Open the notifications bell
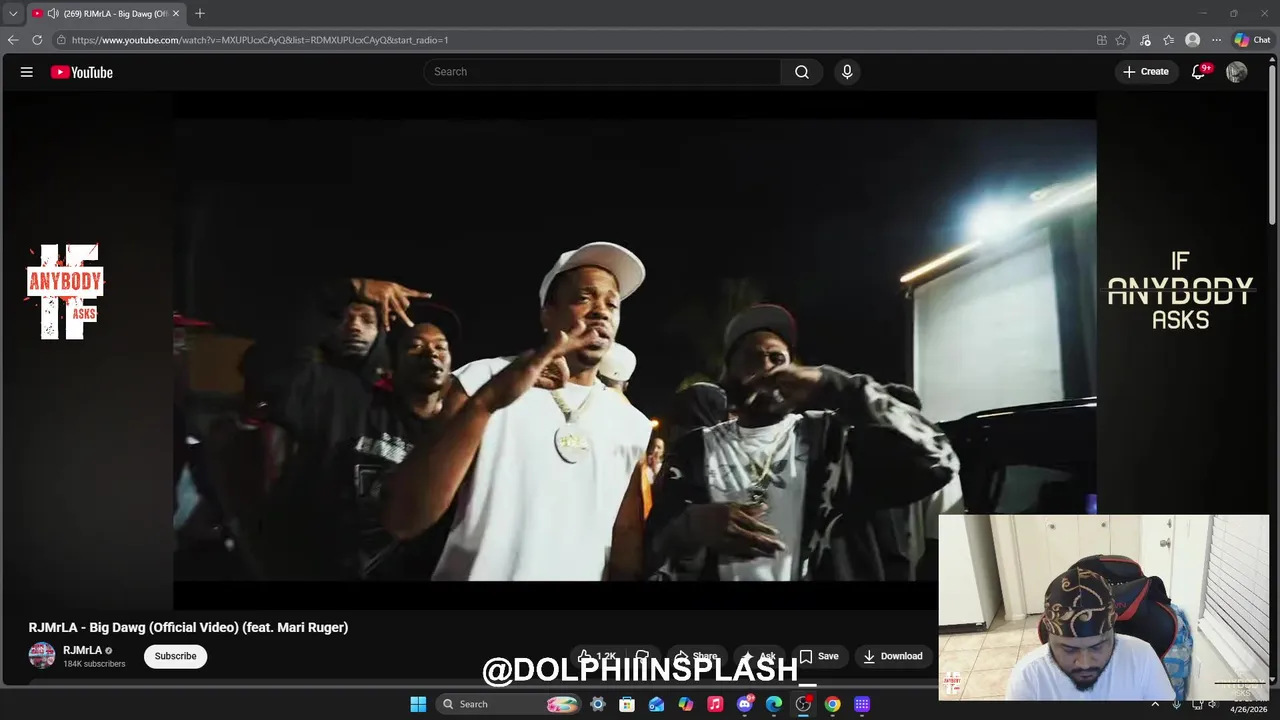 point(1199,72)
